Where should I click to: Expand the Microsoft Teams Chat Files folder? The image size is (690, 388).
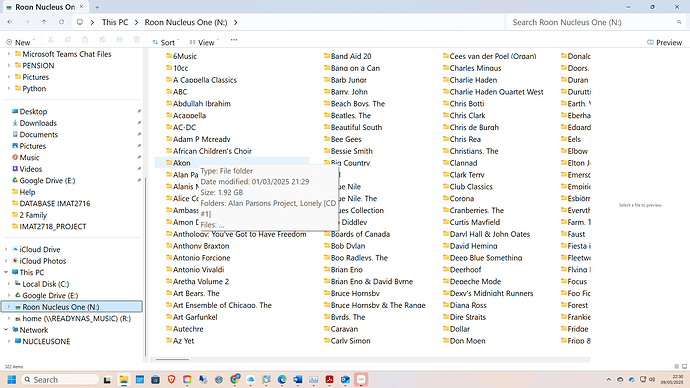pyautogui.click(x=9, y=54)
